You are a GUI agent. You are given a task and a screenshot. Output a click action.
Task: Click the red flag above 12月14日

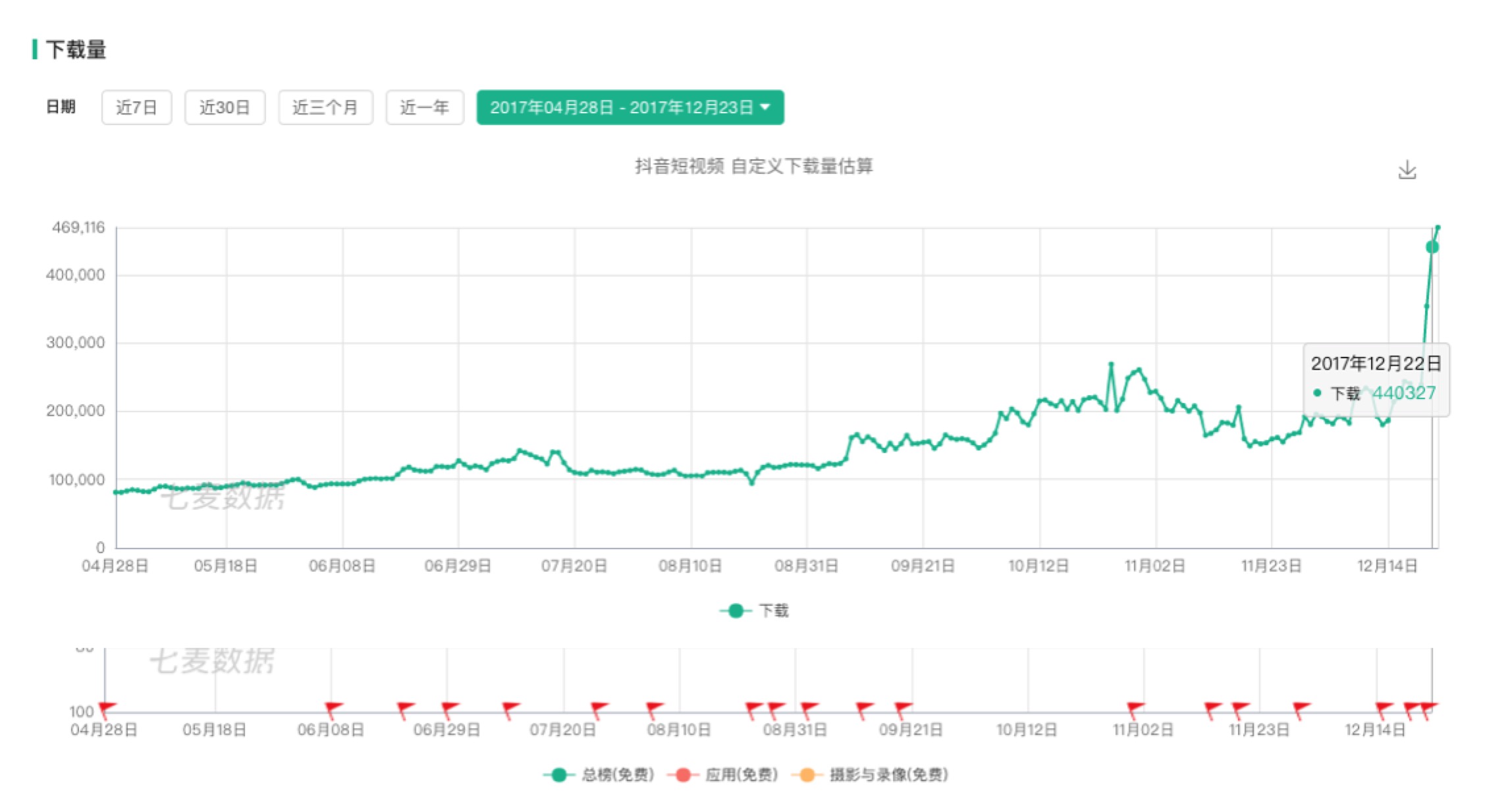tap(1384, 710)
